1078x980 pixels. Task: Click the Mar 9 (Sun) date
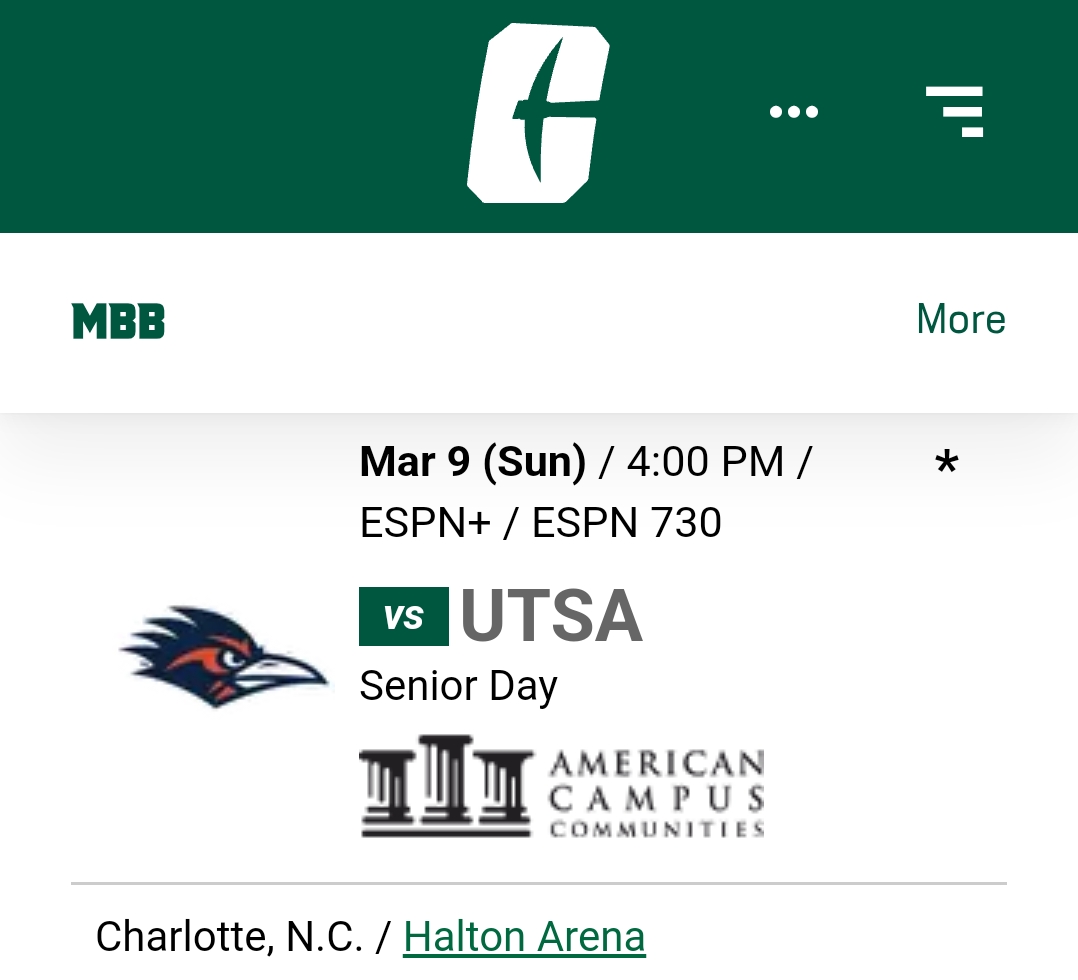point(473,461)
